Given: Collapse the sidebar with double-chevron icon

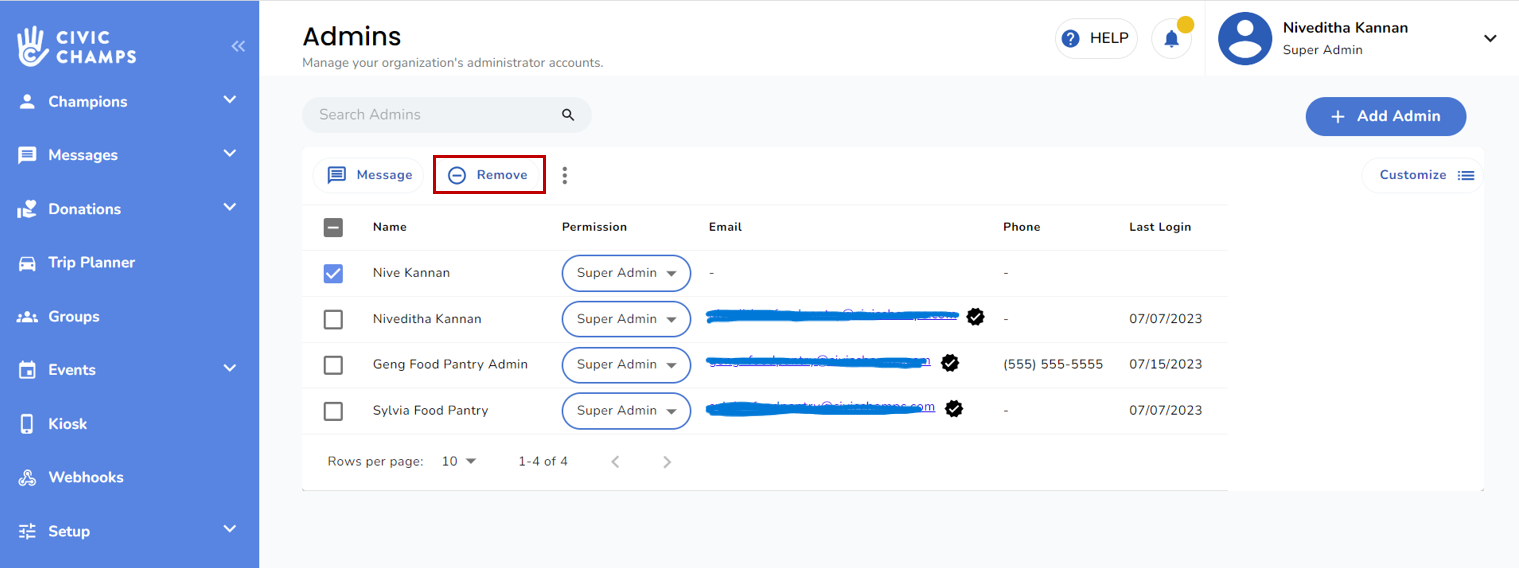Looking at the screenshot, I should coord(238,46).
